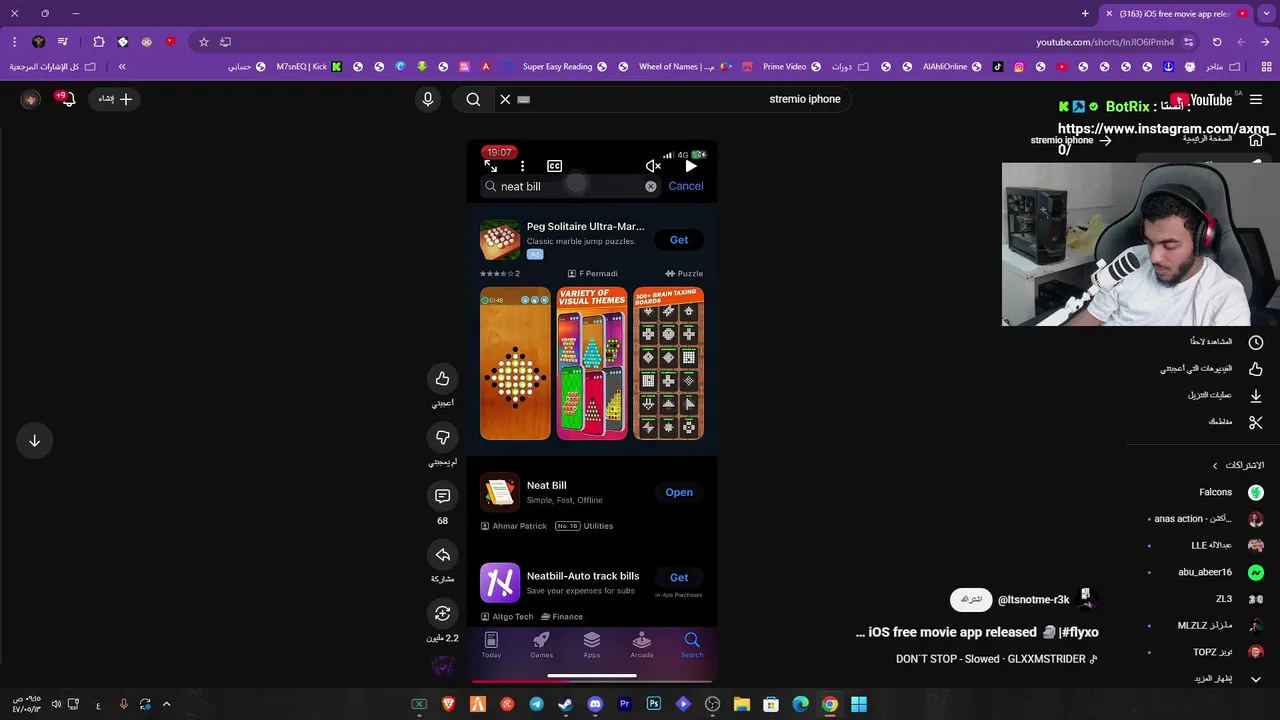Open the remix icon above 2.2 million

(x=442, y=613)
